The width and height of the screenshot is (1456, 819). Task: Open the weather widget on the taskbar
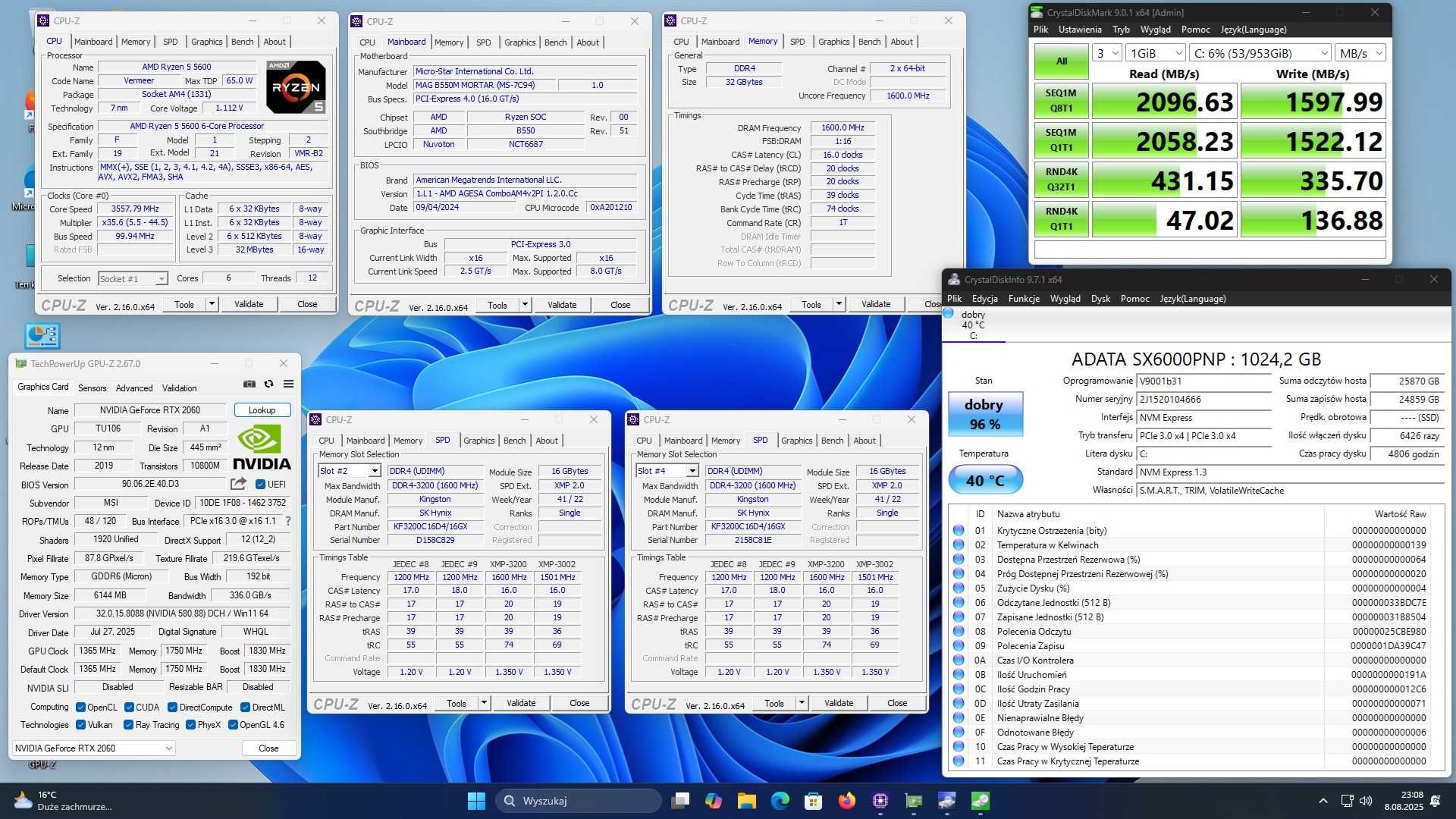[x=62, y=801]
